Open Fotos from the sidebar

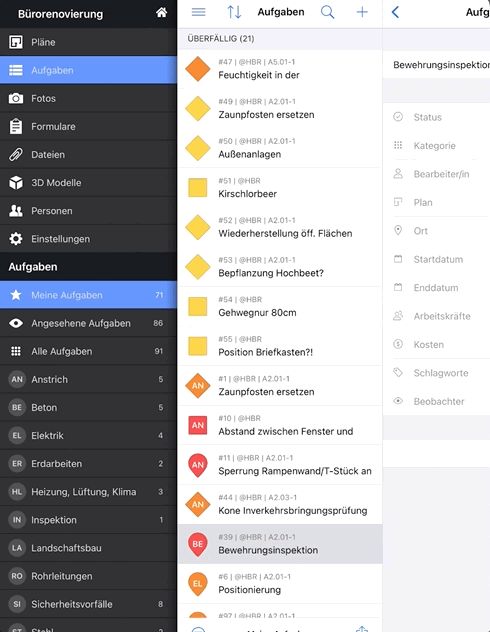pos(88,98)
